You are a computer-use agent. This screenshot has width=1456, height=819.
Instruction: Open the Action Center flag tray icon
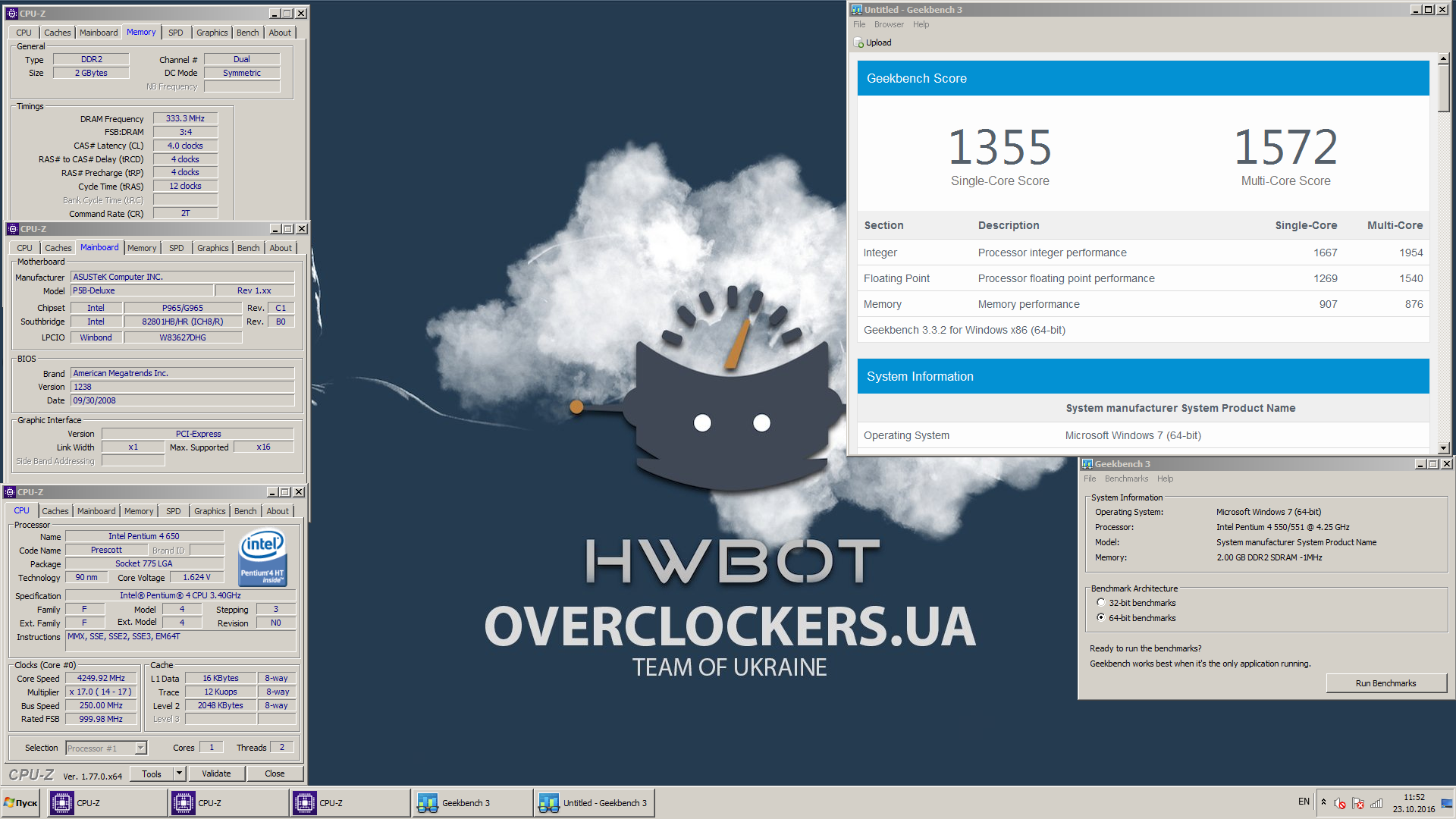pyautogui.click(x=1358, y=803)
